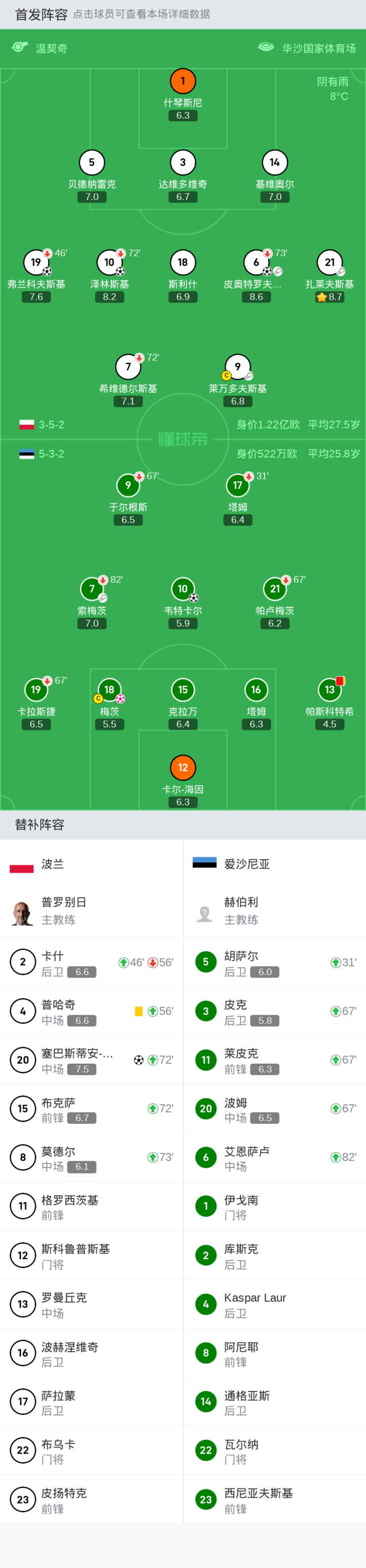Tap 皮奥特罗夫斯基's 8.6 rating badge

pos(256,297)
